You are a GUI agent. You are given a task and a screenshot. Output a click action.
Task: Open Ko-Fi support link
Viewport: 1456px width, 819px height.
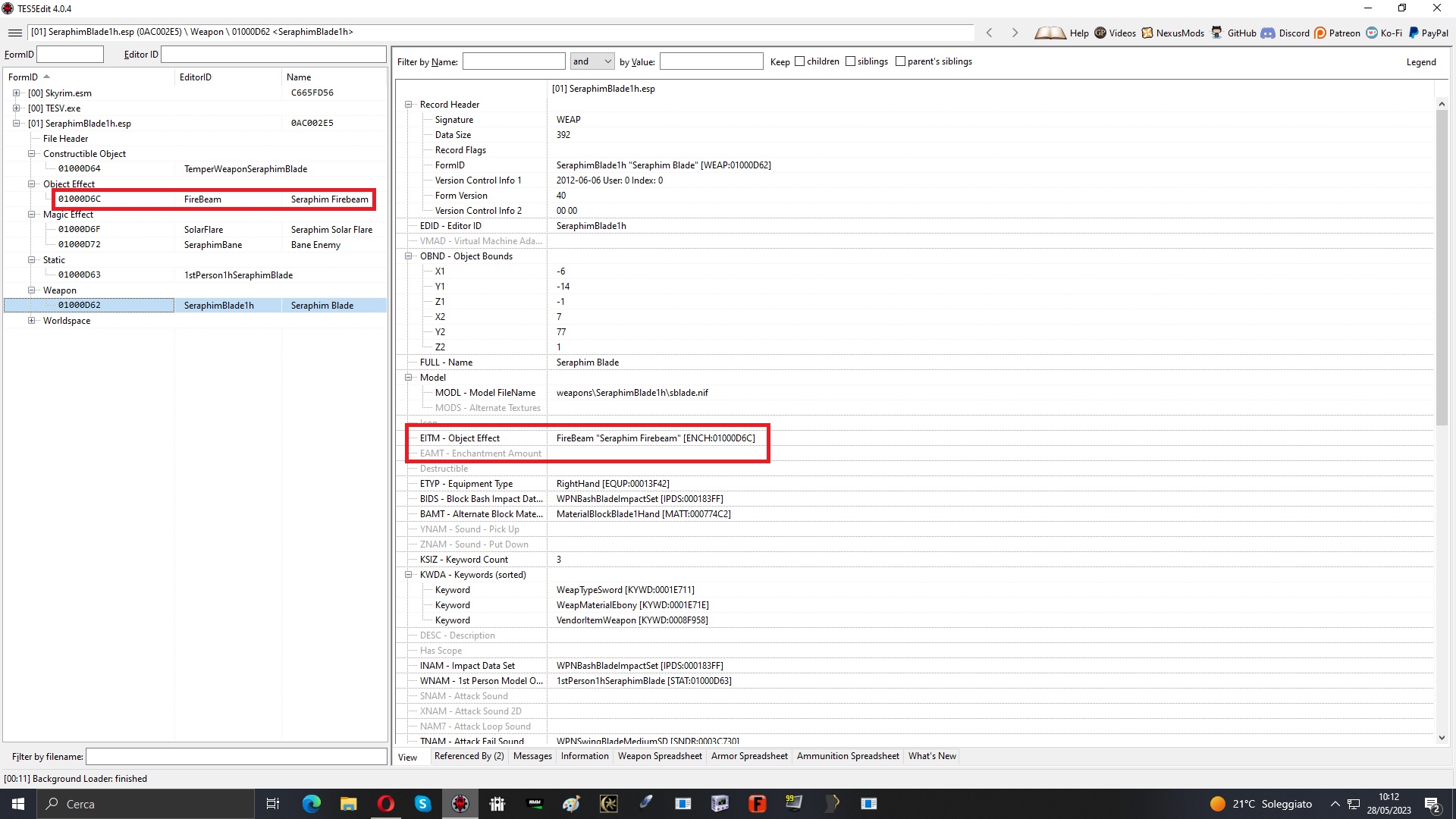pos(1384,33)
